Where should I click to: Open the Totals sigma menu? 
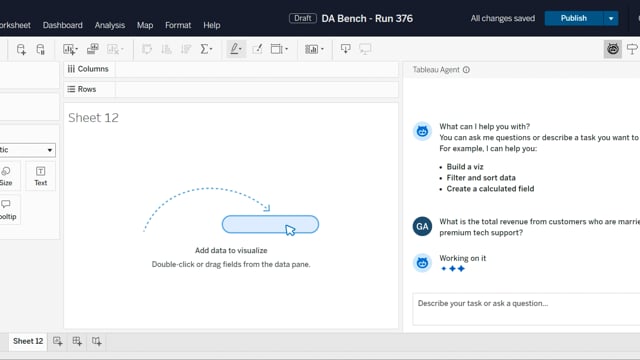tap(206, 49)
